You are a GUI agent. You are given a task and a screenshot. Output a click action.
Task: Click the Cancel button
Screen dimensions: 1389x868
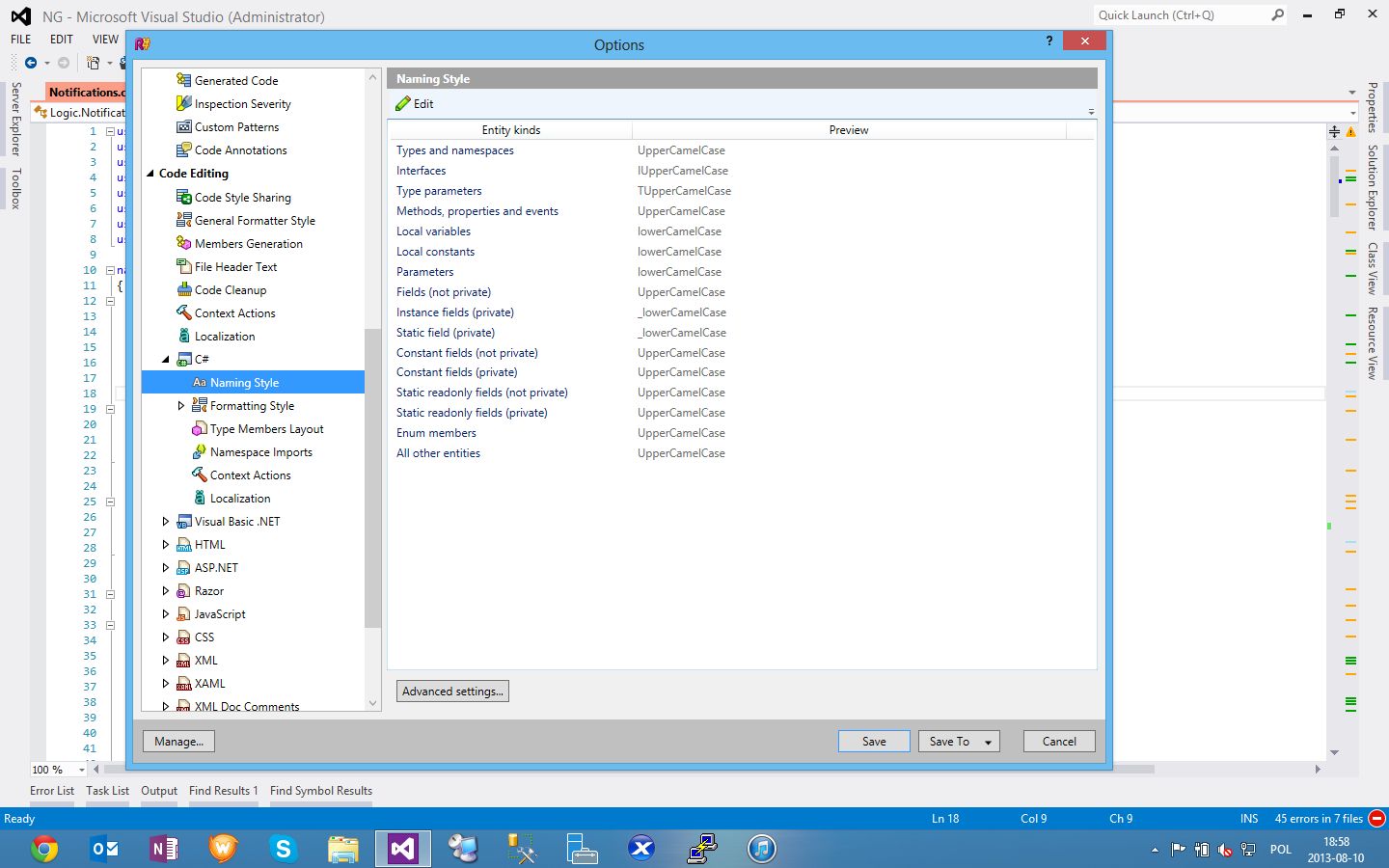[x=1059, y=741]
